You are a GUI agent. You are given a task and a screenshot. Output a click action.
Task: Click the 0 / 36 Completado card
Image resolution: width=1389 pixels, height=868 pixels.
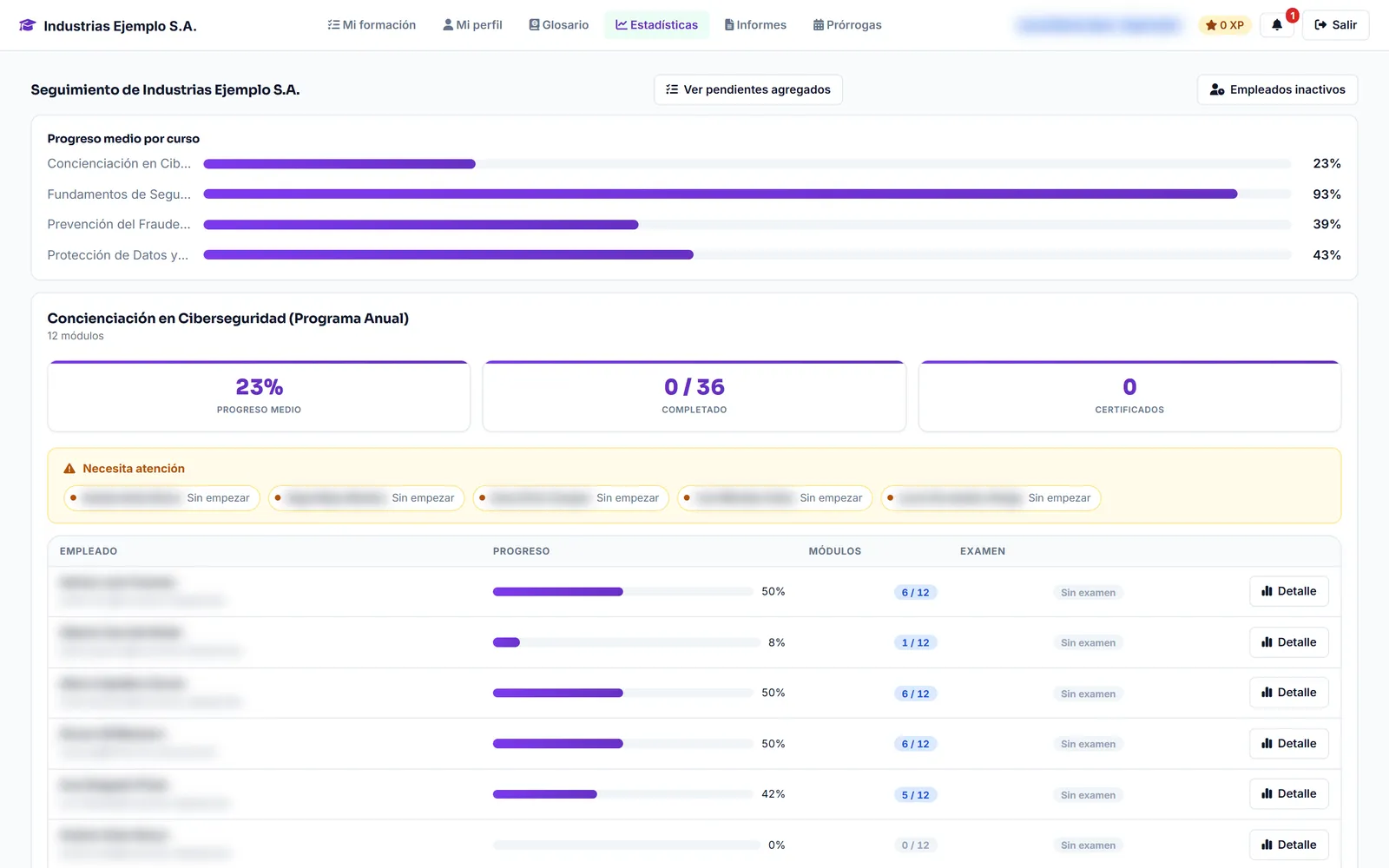click(694, 397)
